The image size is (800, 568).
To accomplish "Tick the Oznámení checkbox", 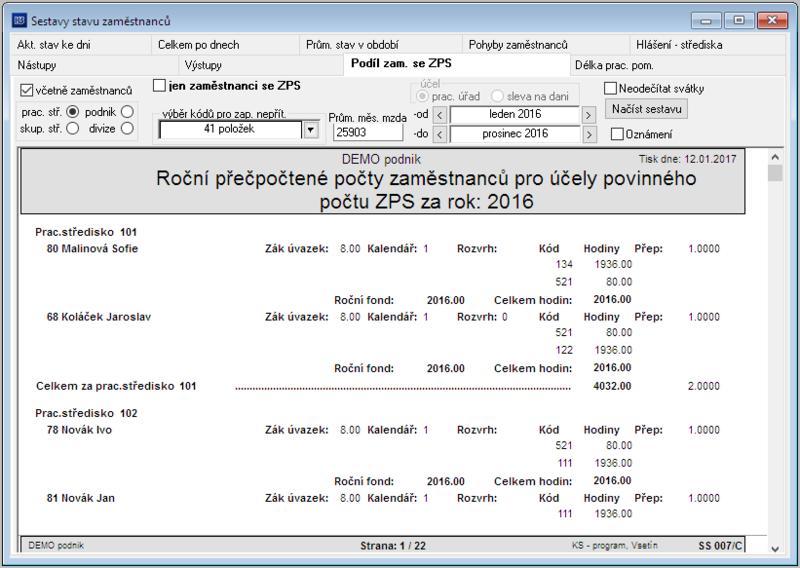I will point(617,134).
